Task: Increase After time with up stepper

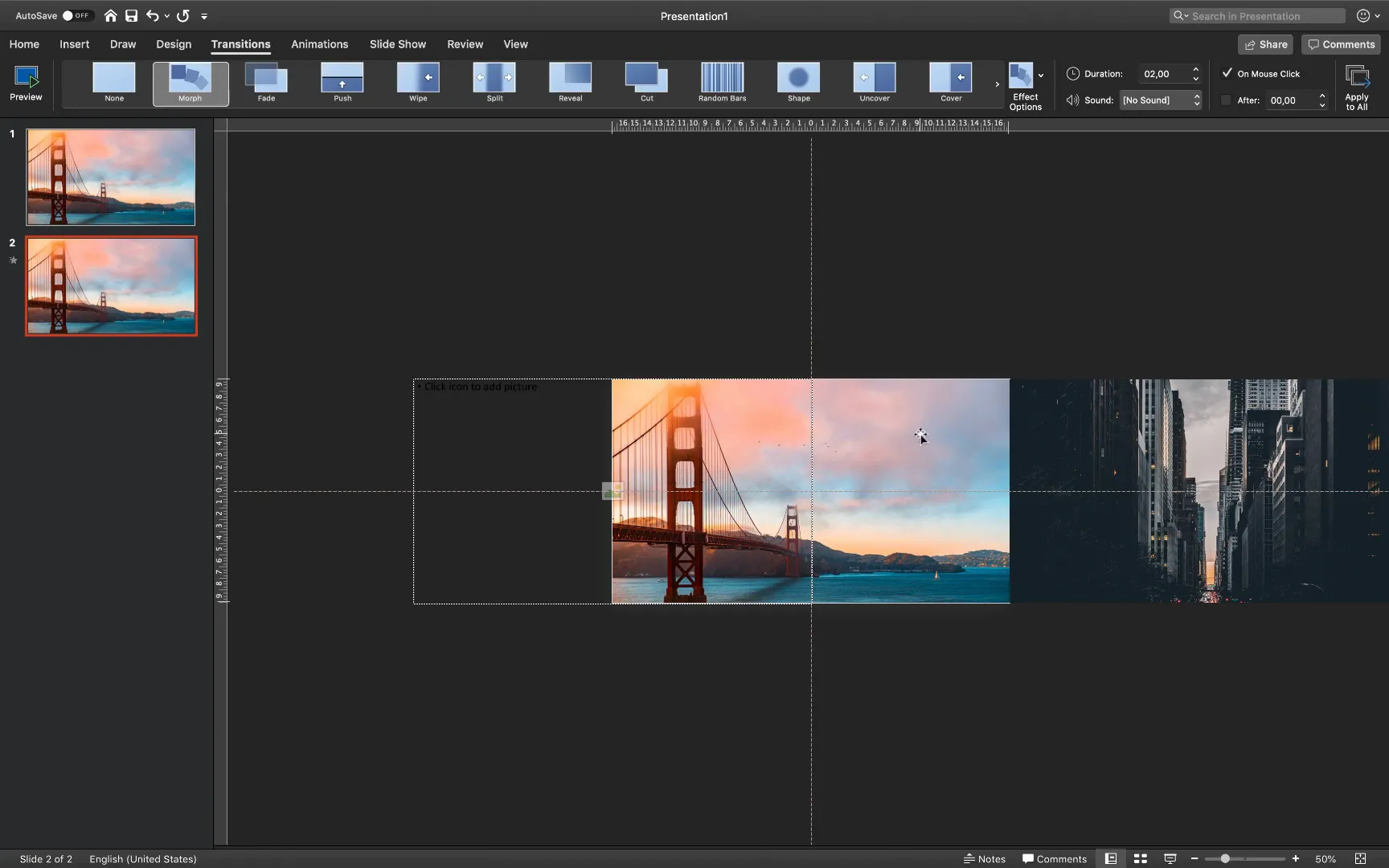Action: click(1321, 96)
